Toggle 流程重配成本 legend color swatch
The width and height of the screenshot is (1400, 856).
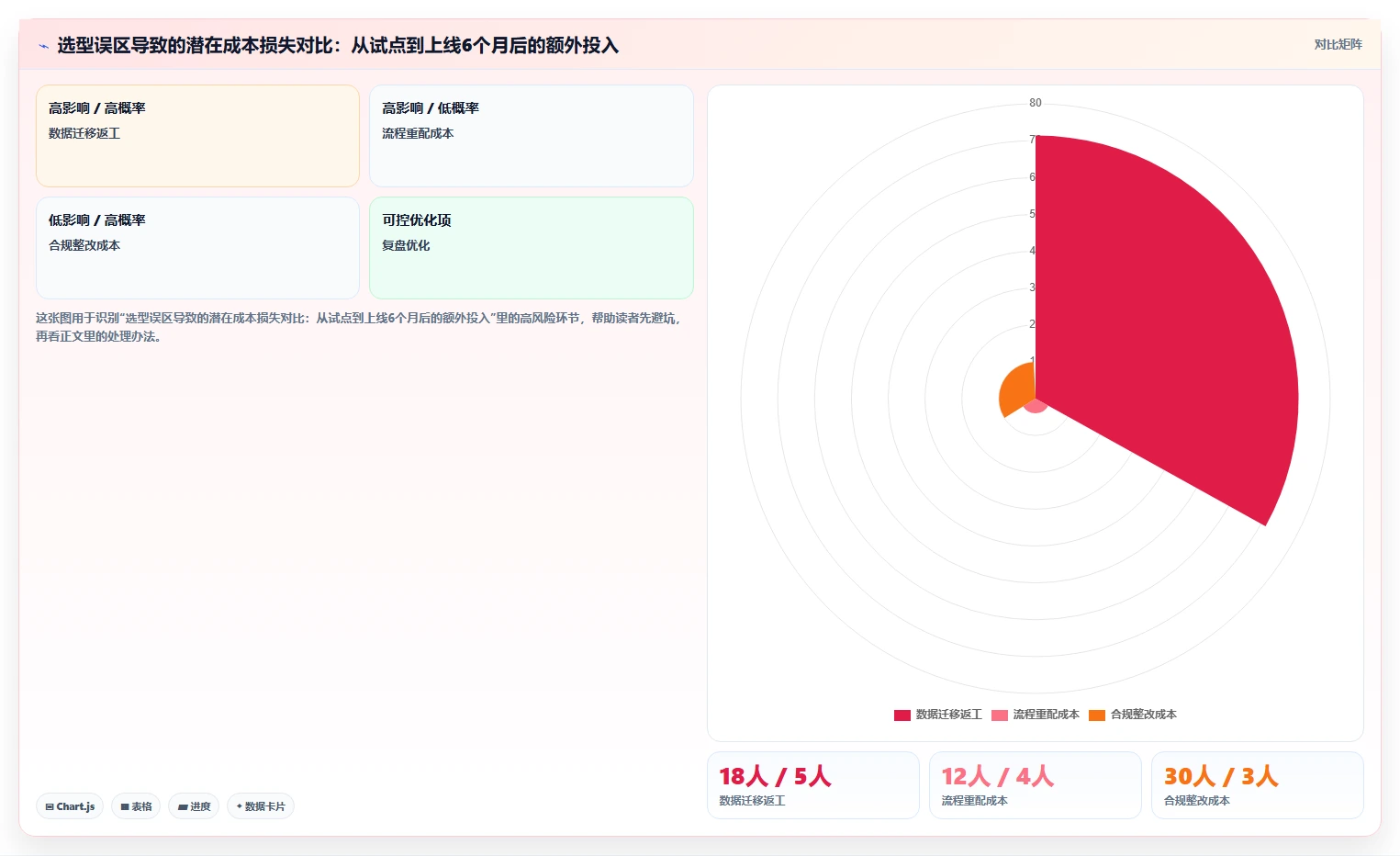pos(1000,715)
